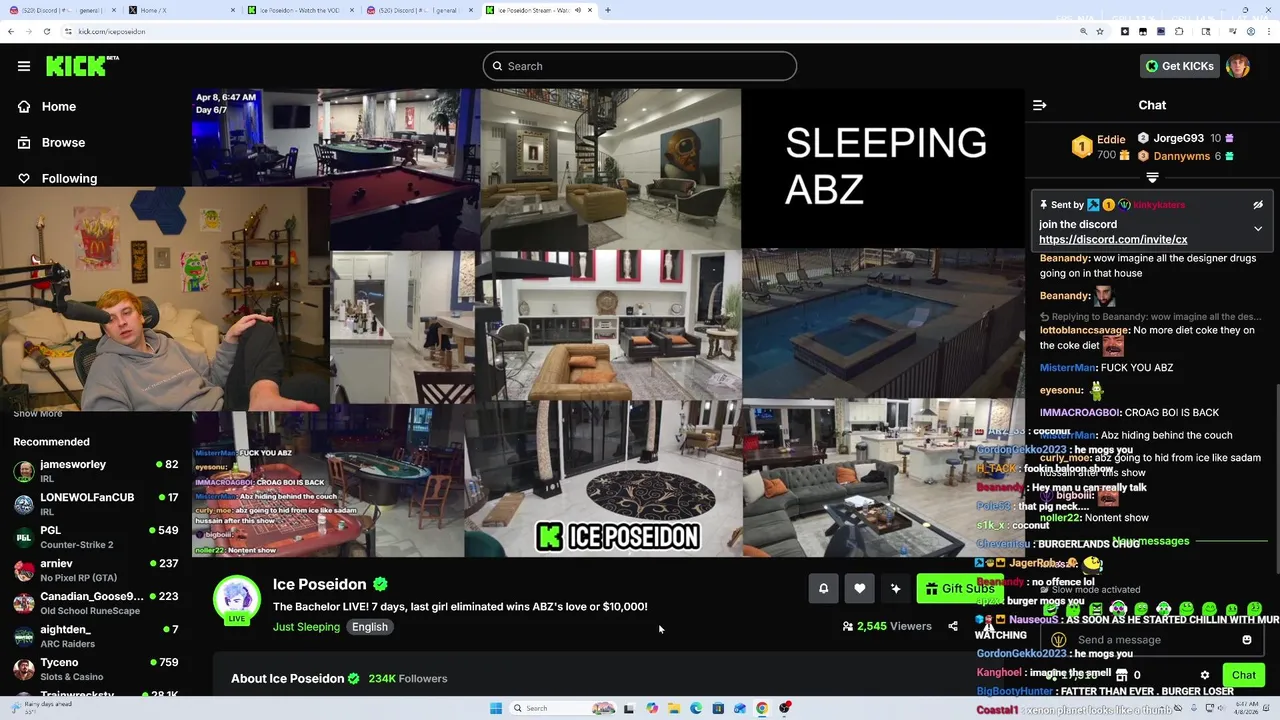The height and width of the screenshot is (720, 1280).
Task: Click the Get KICKs button
Action: coord(1180,66)
